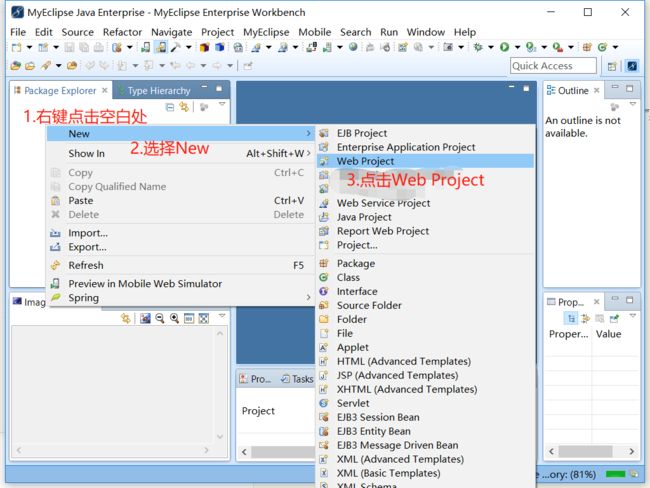Viewport: 650px width, 488px height.
Task: Click the mobile web simulator toolbar icon
Action: point(145,47)
